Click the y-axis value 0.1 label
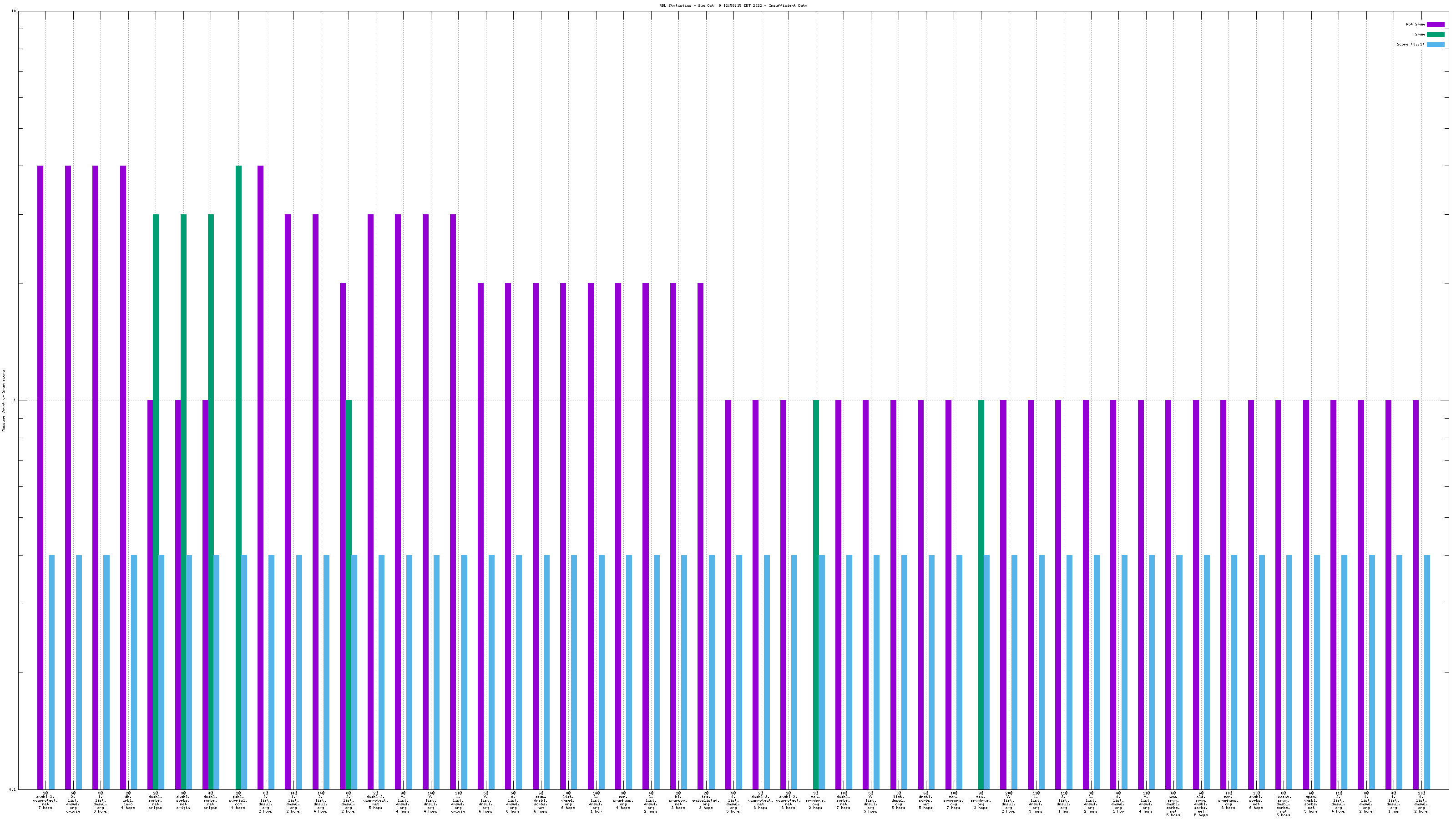The width and height of the screenshot is (1456, 819). click(12, 789)
